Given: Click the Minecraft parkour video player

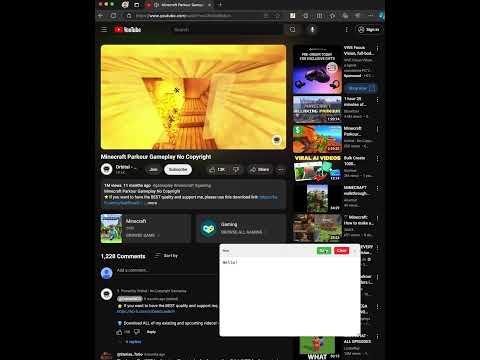Looking at the screenshot, I should coord(193,97).
